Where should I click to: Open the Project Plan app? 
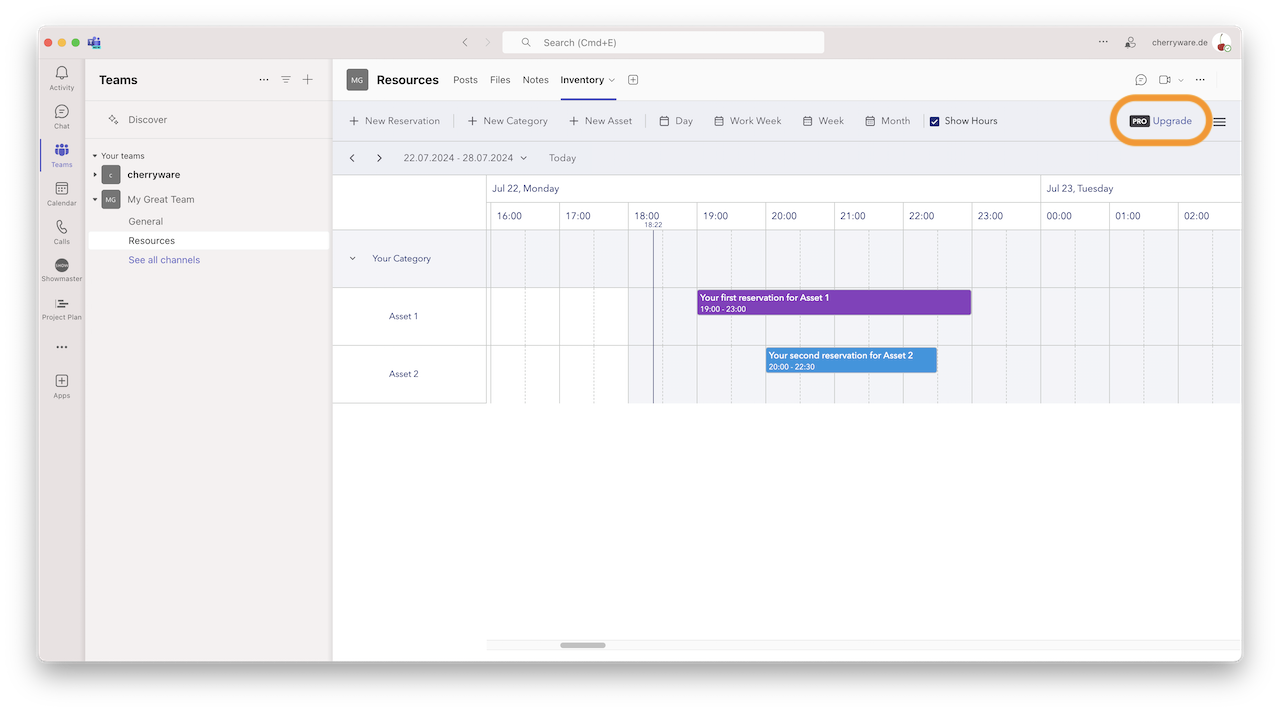62,305
